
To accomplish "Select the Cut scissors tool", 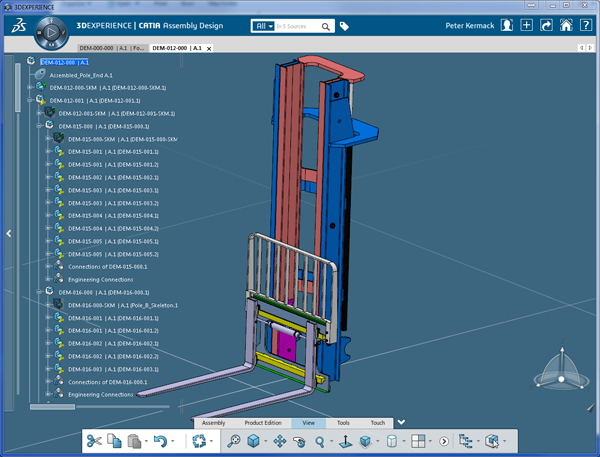I will [x=94, y=441].
